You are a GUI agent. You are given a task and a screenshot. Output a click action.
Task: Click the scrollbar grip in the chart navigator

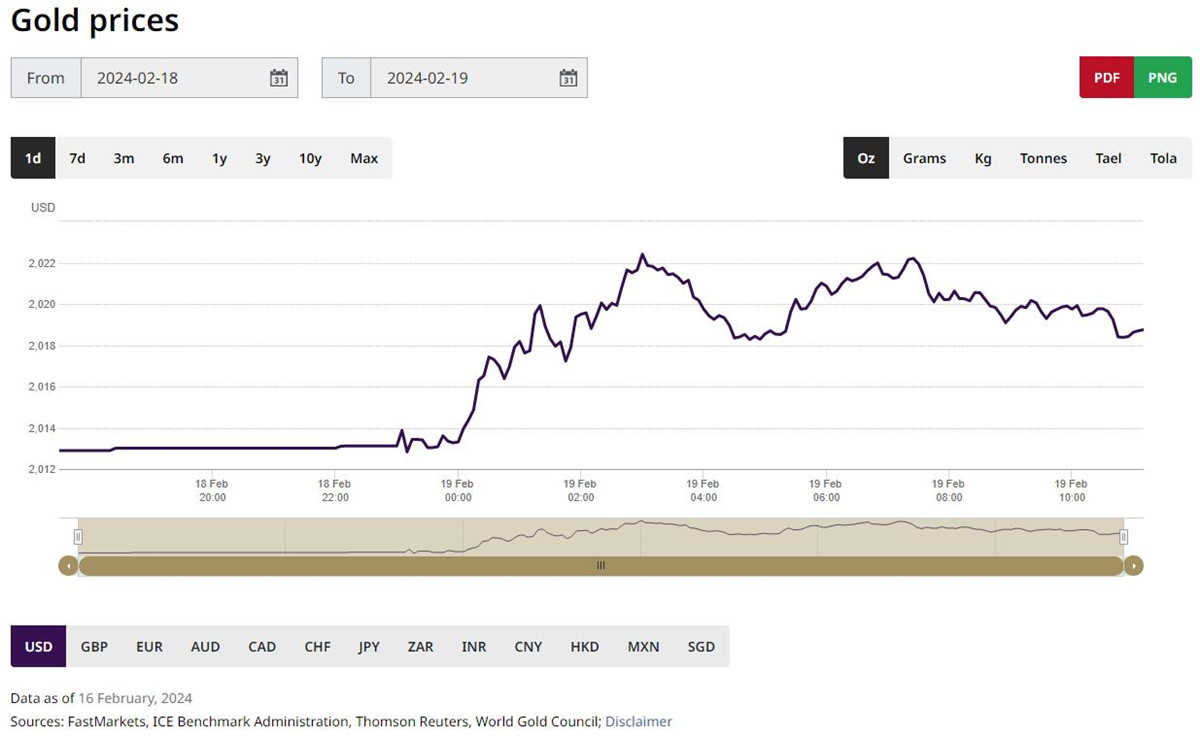coord(601,566)
